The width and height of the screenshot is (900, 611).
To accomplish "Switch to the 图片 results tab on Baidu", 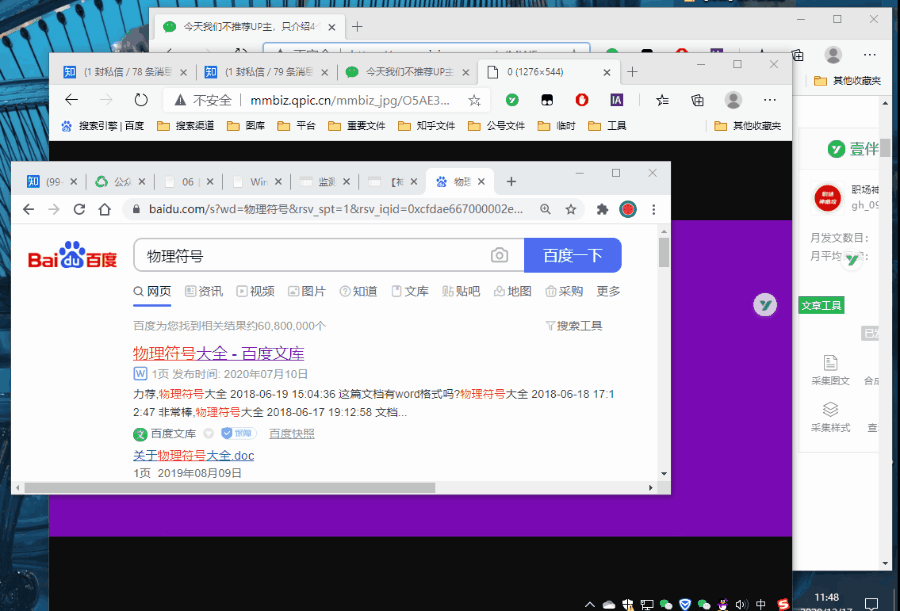I will [x=308, y=291].
